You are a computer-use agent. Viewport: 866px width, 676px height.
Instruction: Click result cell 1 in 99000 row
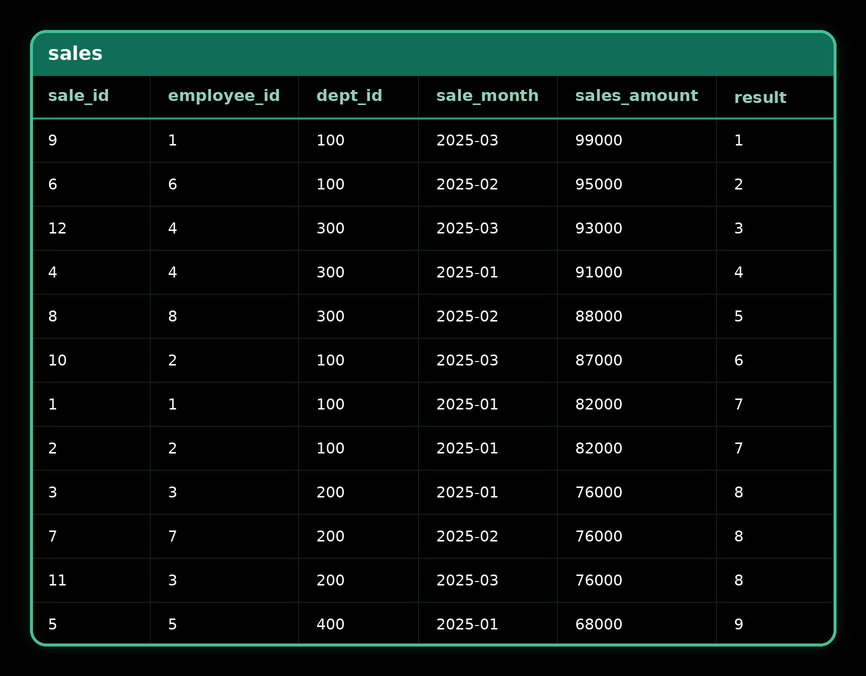(738, 140)
